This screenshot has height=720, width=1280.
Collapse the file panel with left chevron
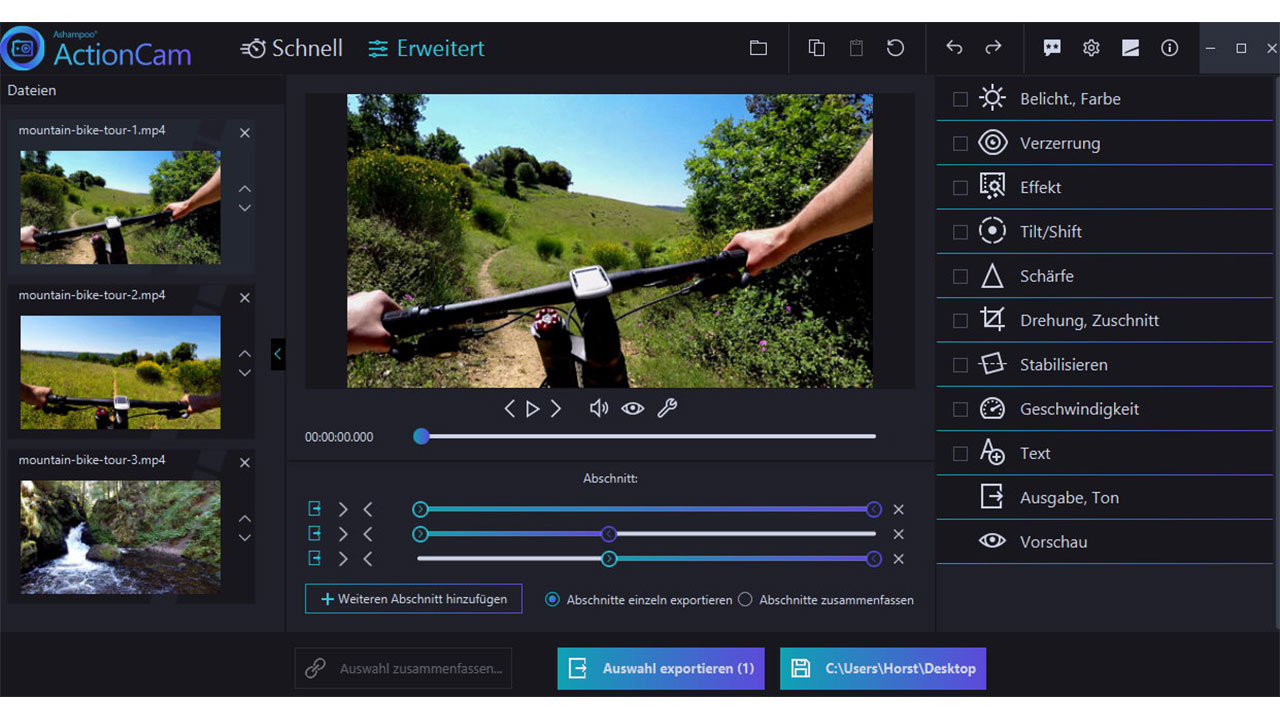278,353
